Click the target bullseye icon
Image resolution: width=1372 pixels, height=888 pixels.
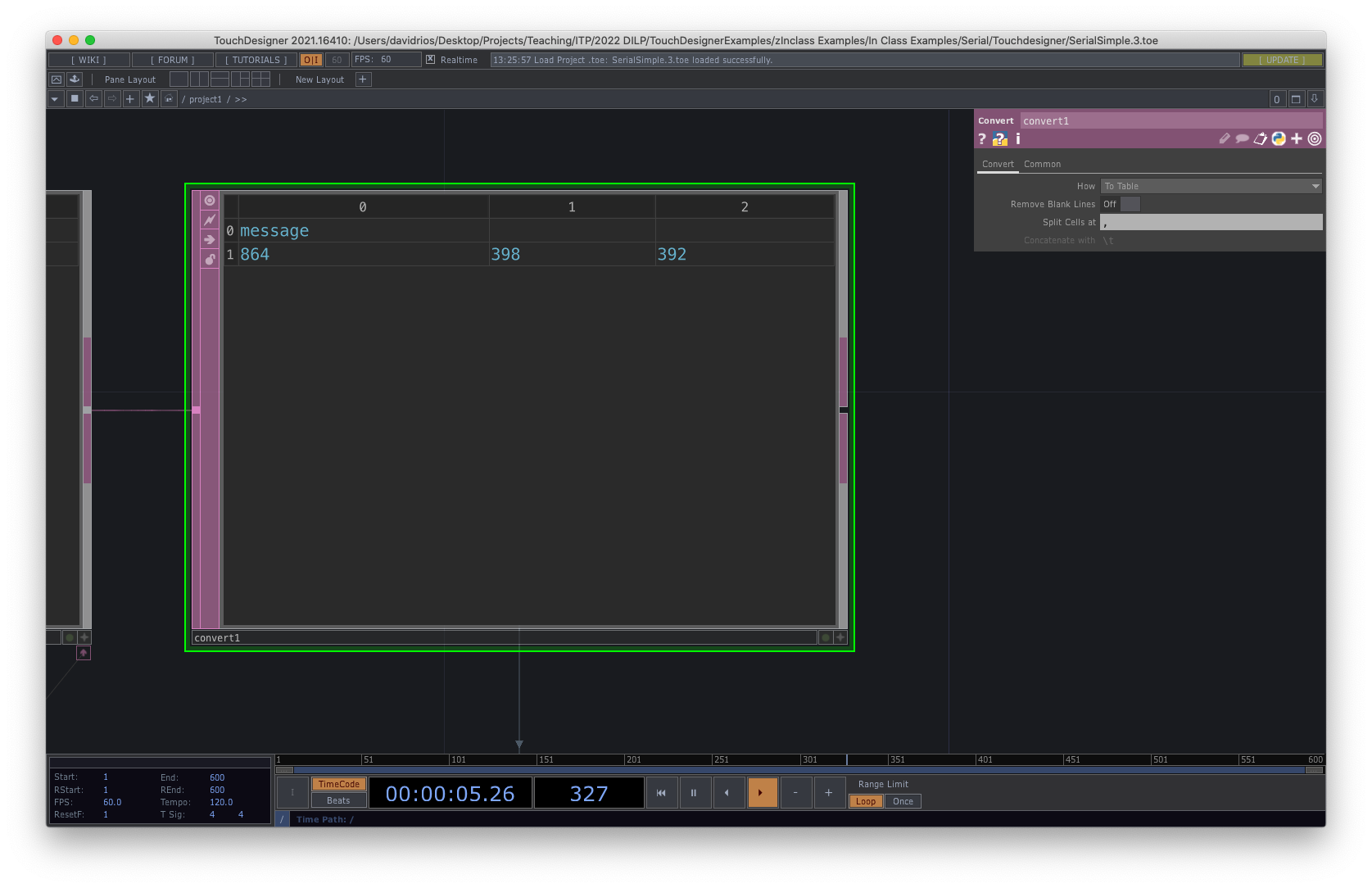[1315, 139]
